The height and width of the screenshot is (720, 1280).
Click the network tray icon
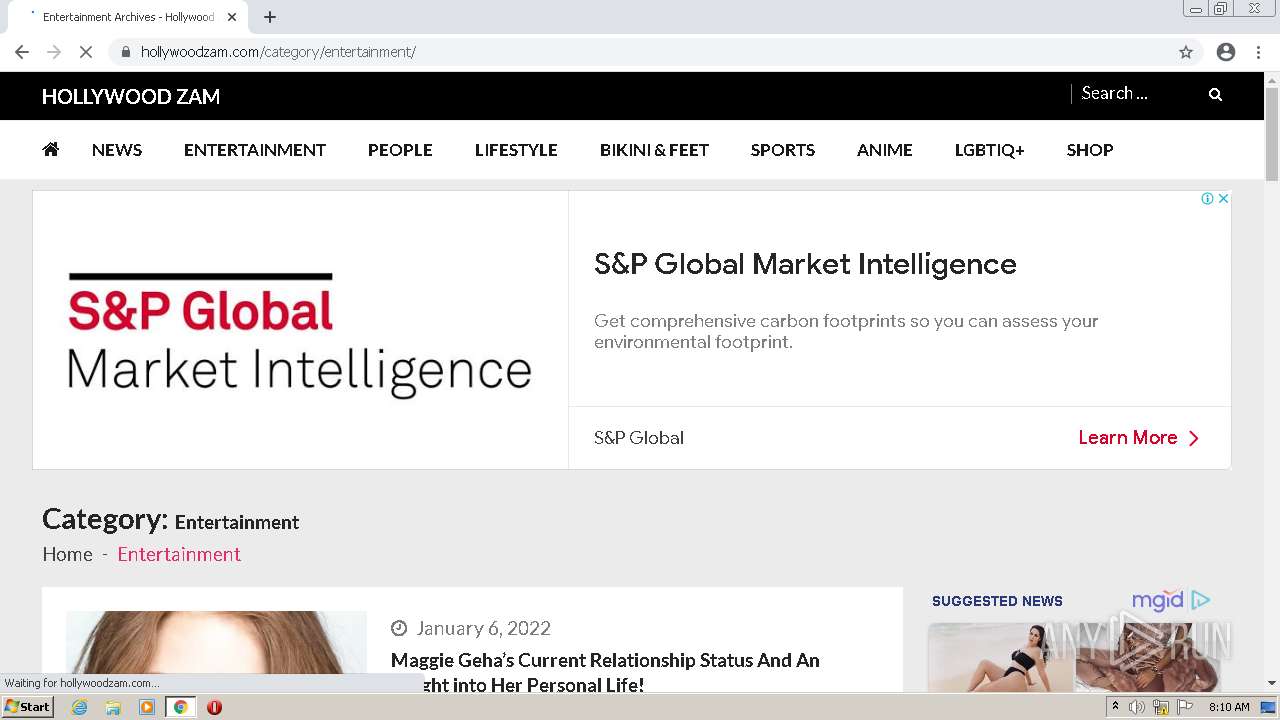1161,707
